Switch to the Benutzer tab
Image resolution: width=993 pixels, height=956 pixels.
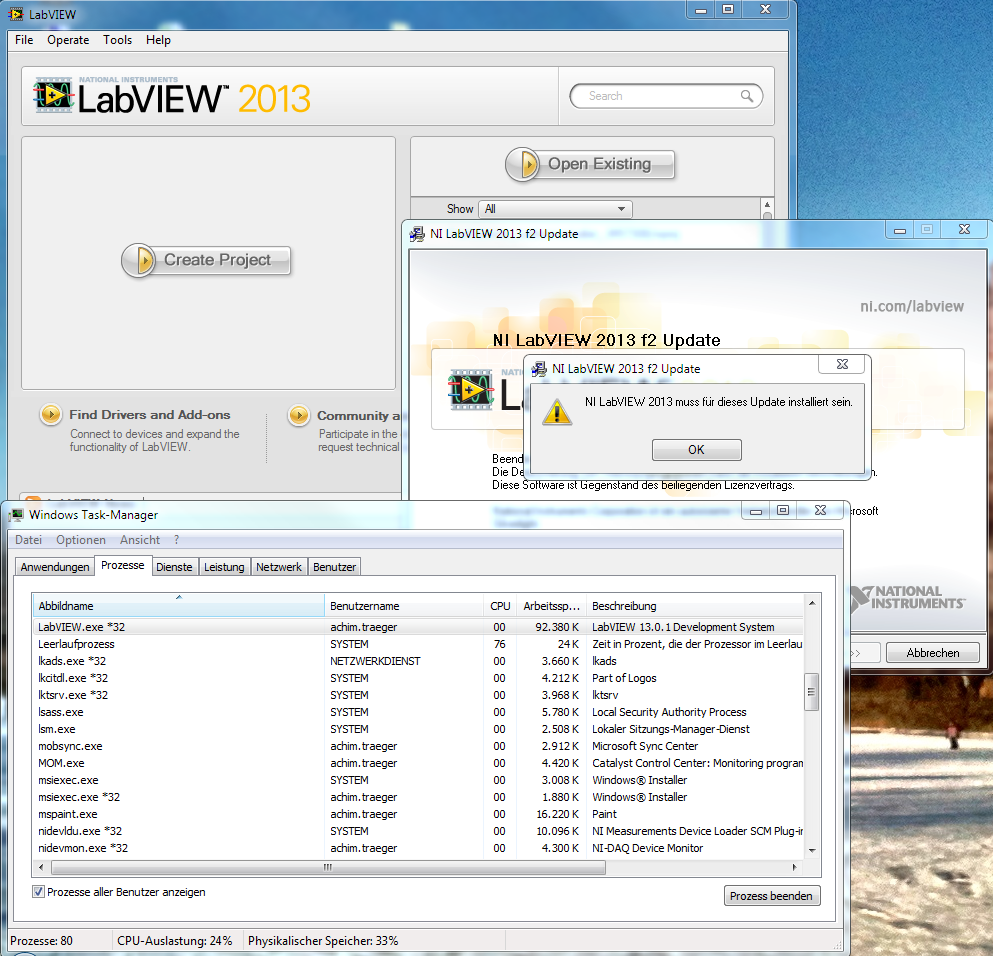(x=334, y=567)
